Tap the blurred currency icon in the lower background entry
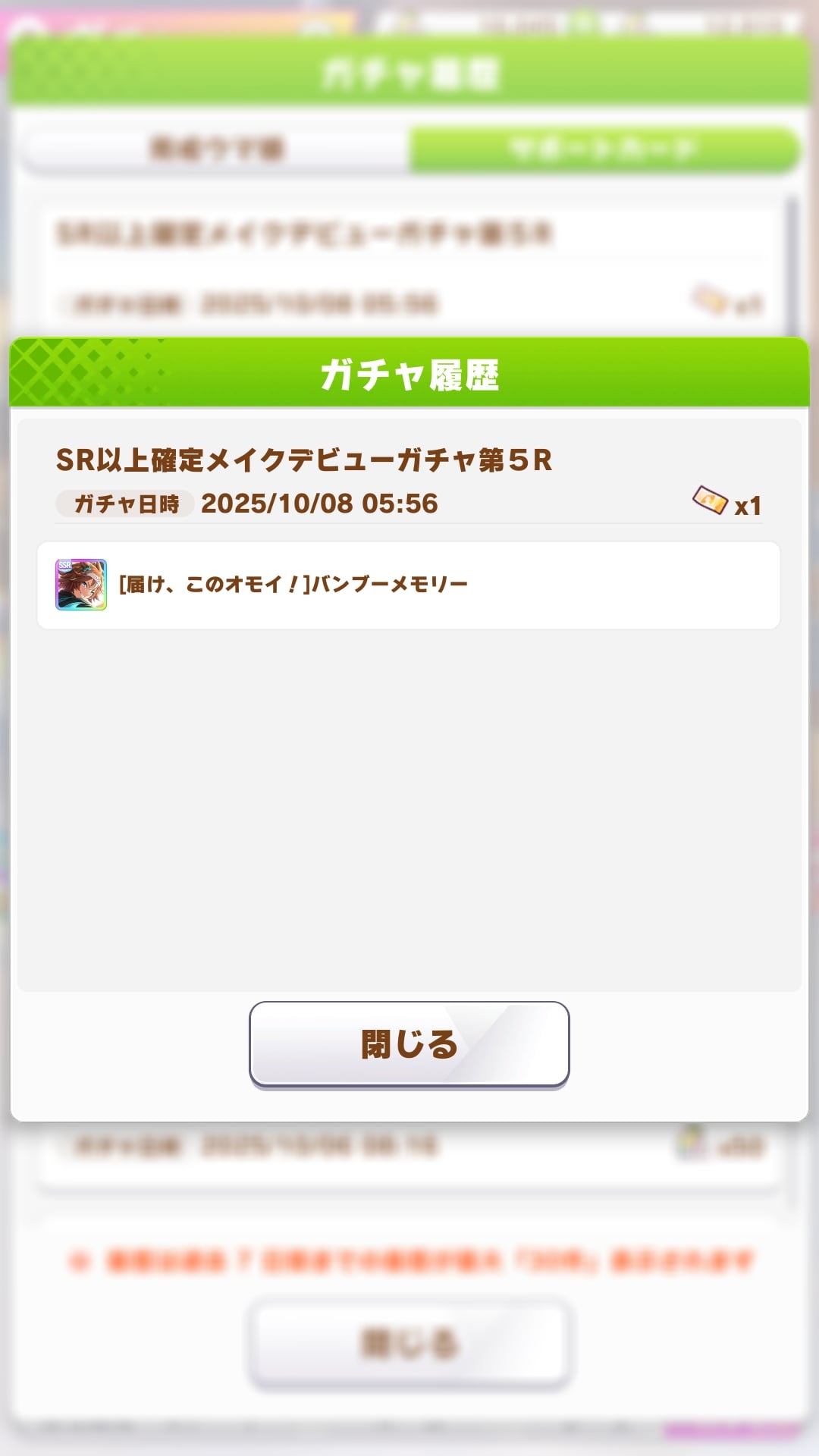The height and width of the screenshot is (1456, 819). (693, 1144)
